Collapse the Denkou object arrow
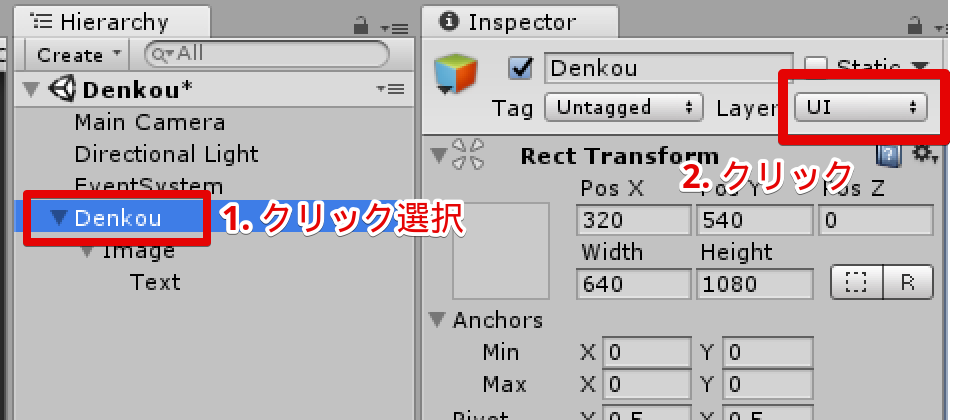 click(x=59, y=218)
